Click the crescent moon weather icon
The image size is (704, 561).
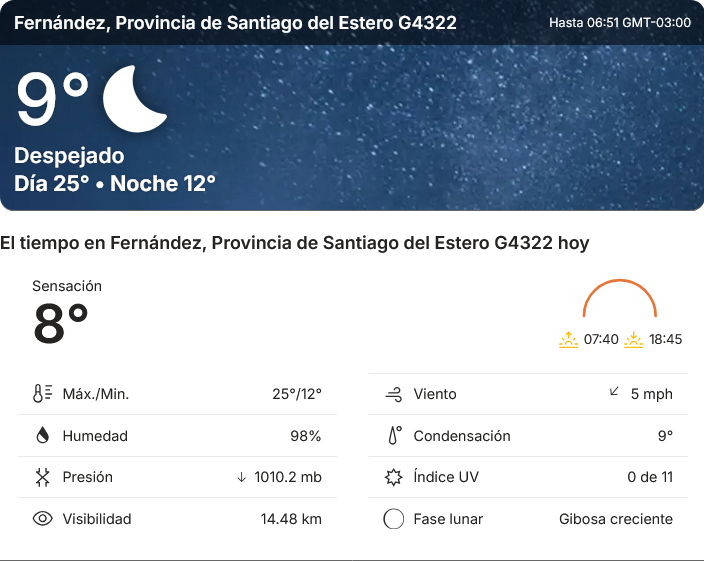pyautogui.click(x=134, y=99)
